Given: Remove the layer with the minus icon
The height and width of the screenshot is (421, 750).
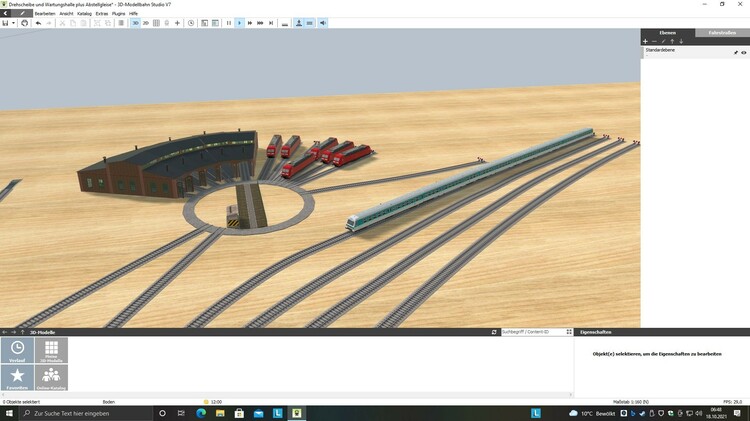Looking at the screenshot, I should tap(654, 42).
